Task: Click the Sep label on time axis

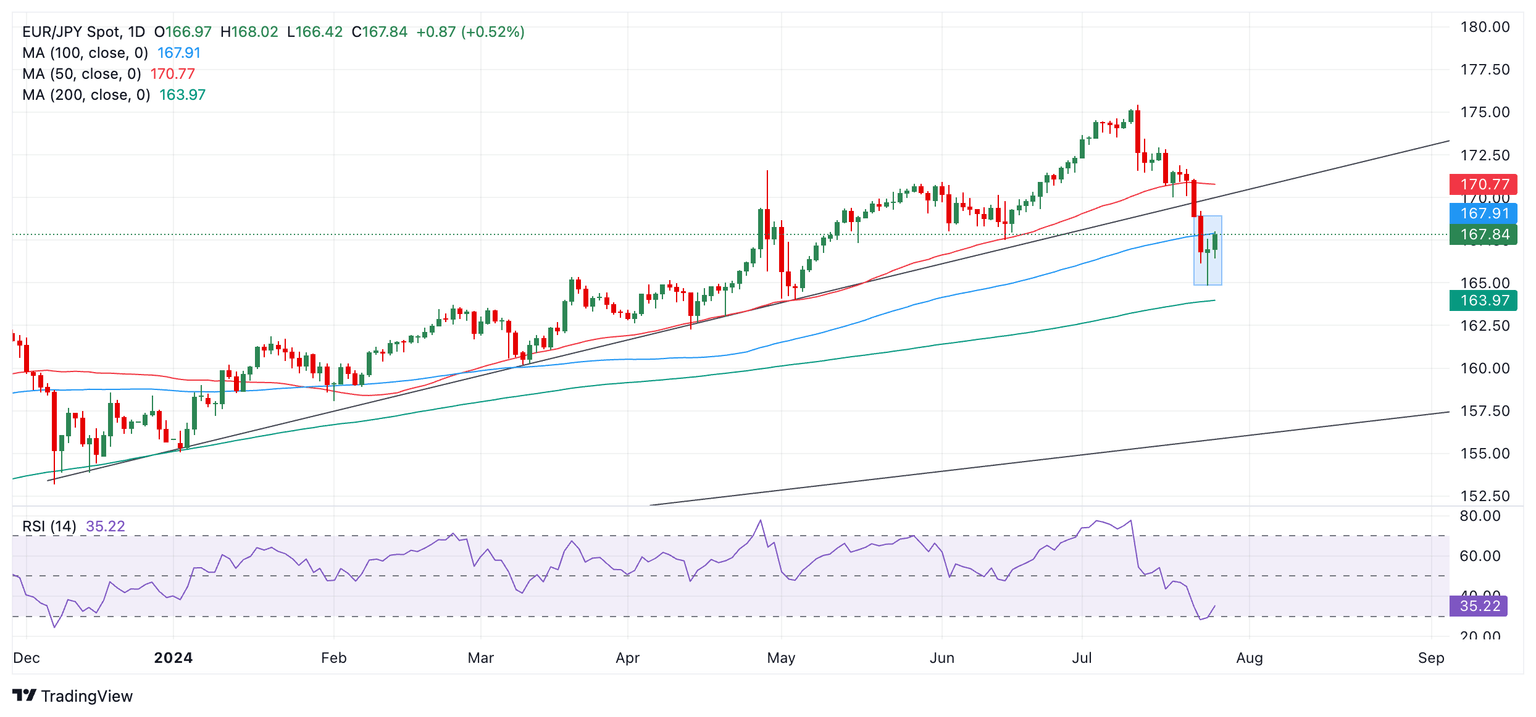Action: coord(1431,659)
